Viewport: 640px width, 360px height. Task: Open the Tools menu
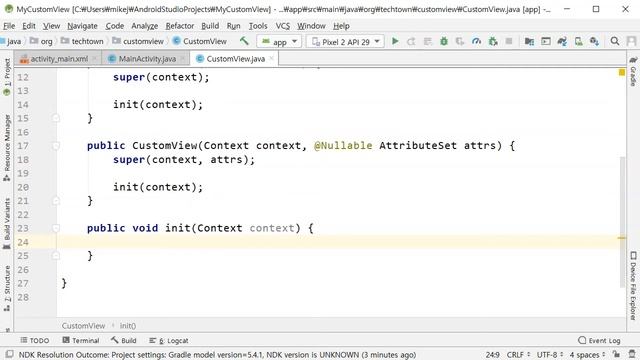258,26
